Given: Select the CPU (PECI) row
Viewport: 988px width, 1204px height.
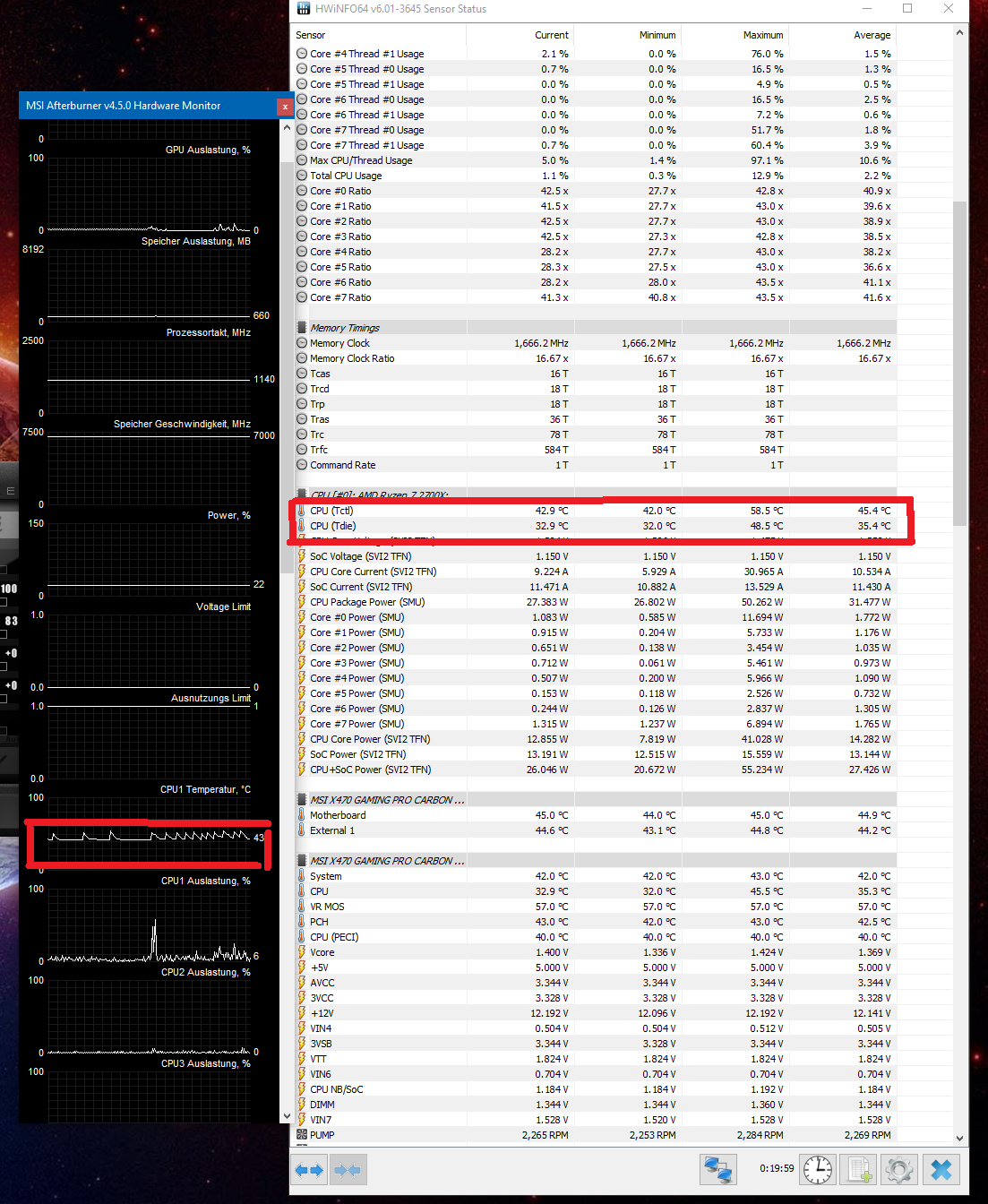Looking at the screenshot, I should coord(596,937).
